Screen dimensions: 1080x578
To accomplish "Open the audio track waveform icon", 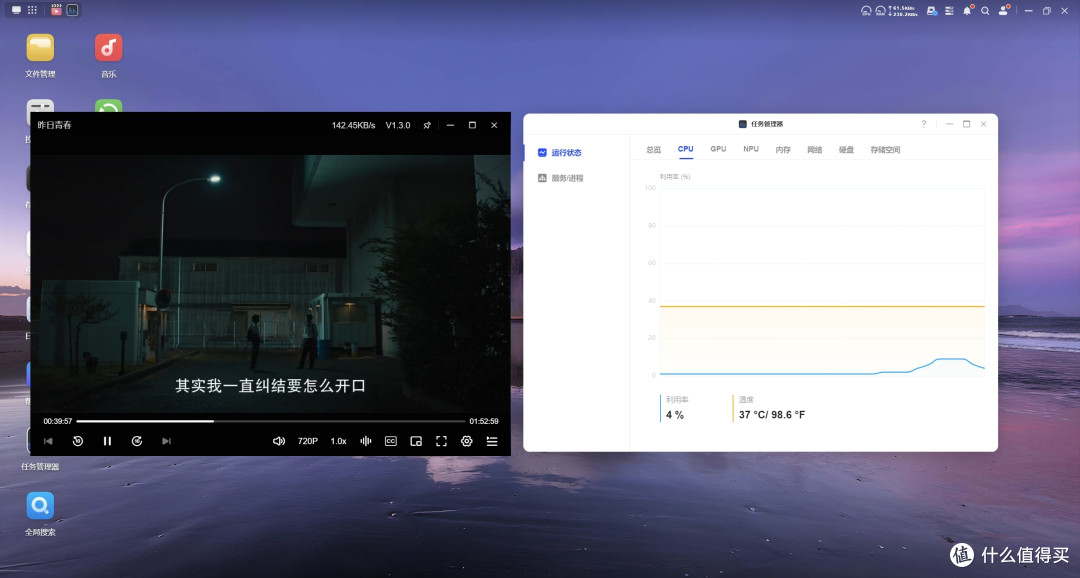I will 366,441.
